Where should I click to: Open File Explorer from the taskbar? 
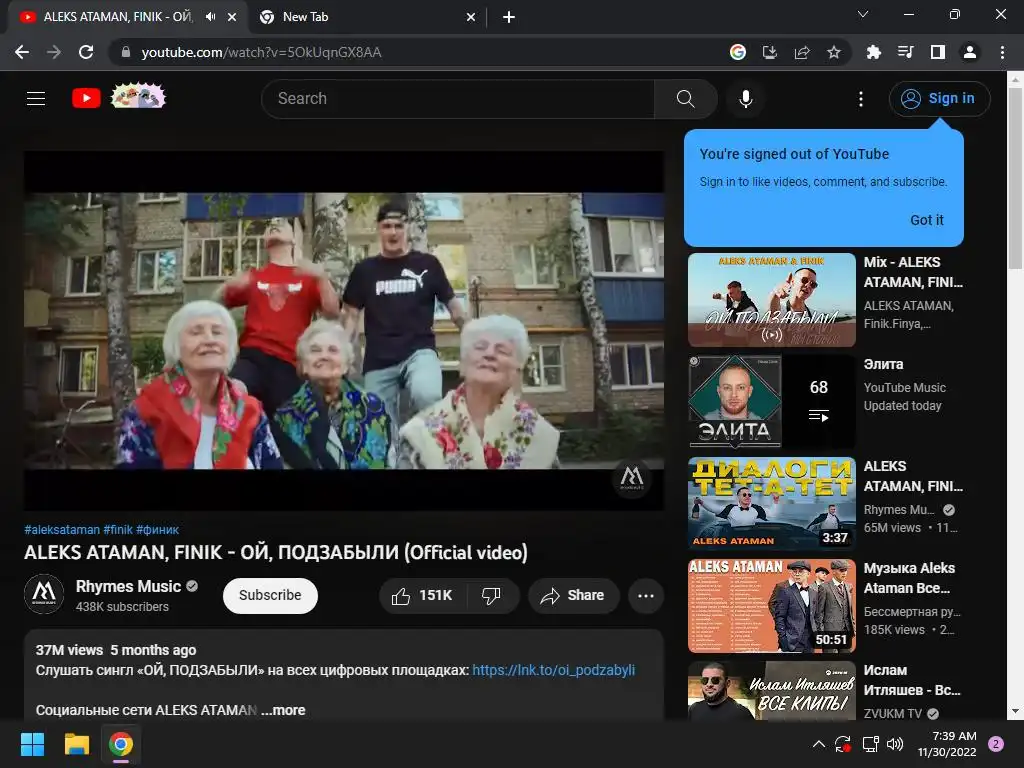click(76, 744)
